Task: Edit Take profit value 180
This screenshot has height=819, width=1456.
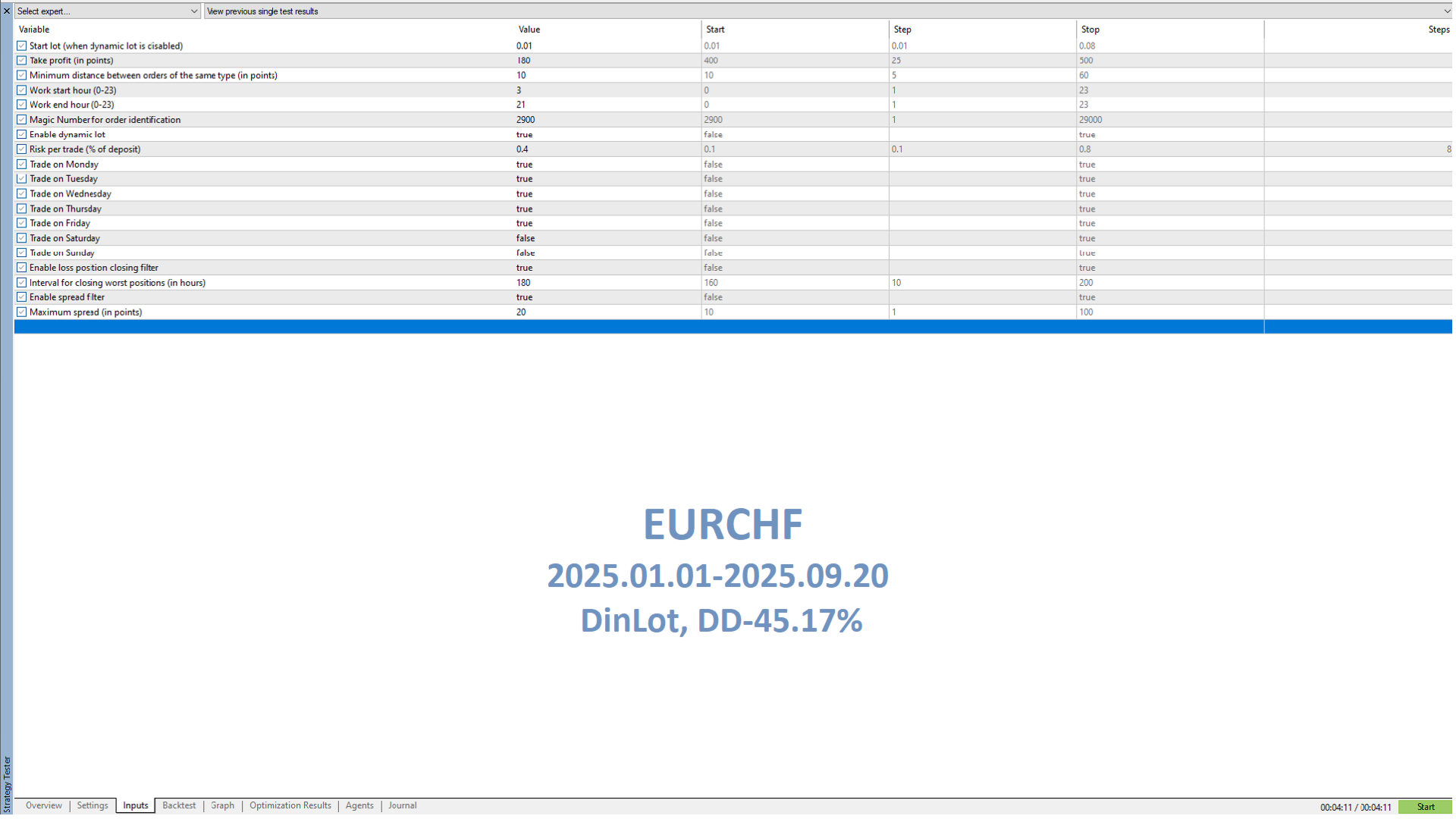Action: tap(524, 61)
